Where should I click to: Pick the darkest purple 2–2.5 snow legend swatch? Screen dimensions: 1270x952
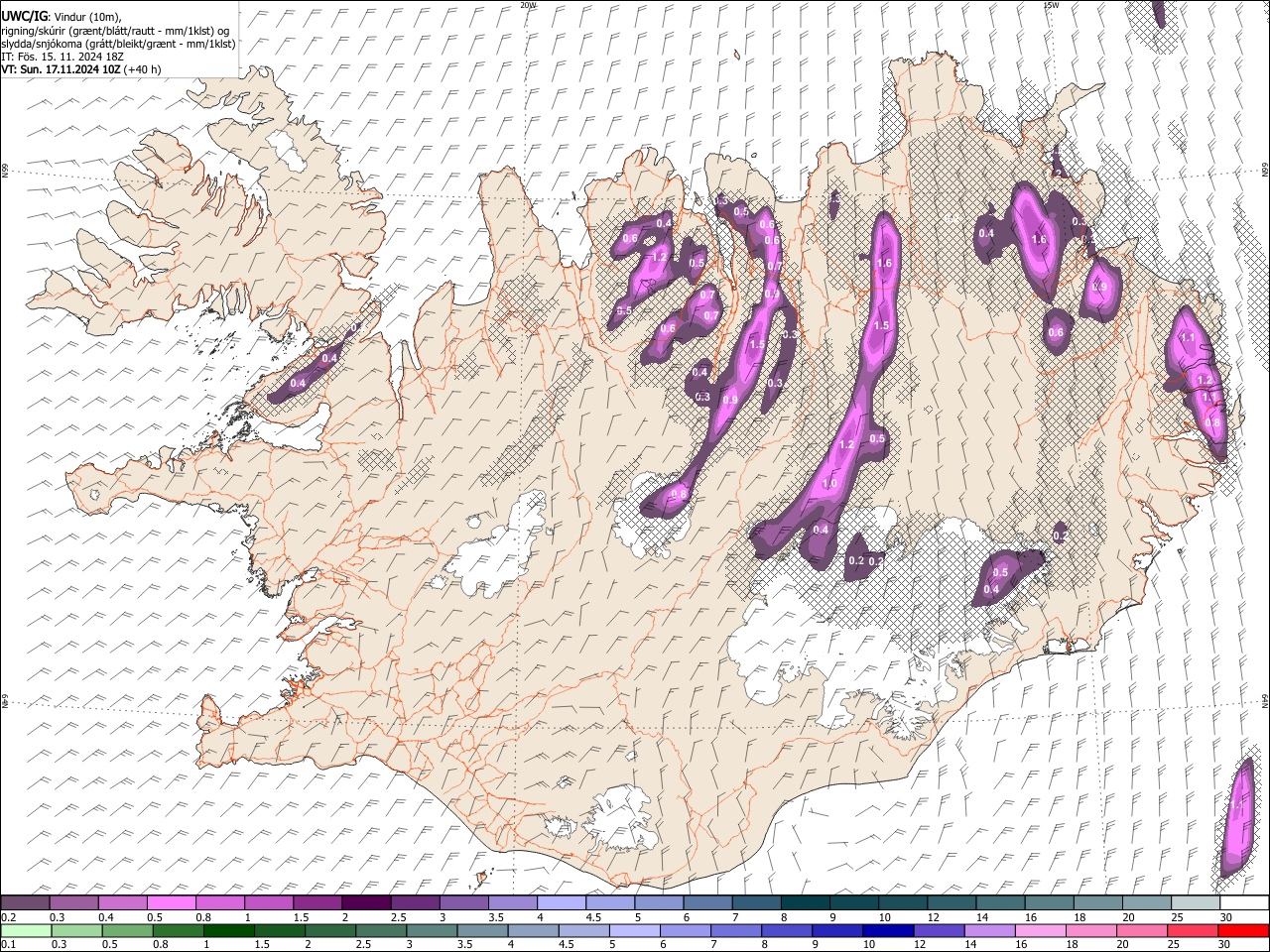coord(366,902)
